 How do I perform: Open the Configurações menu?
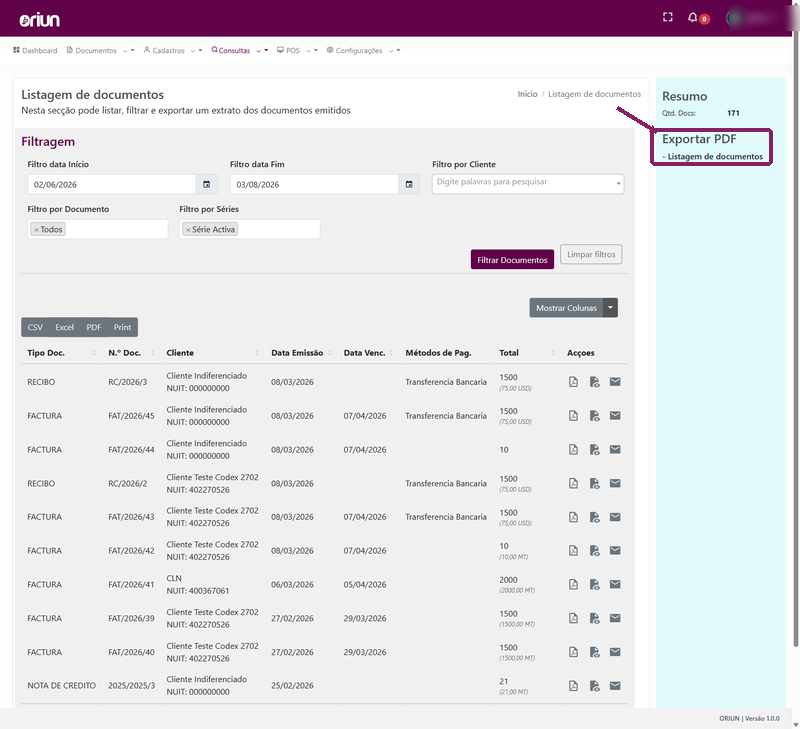point(363,51)
